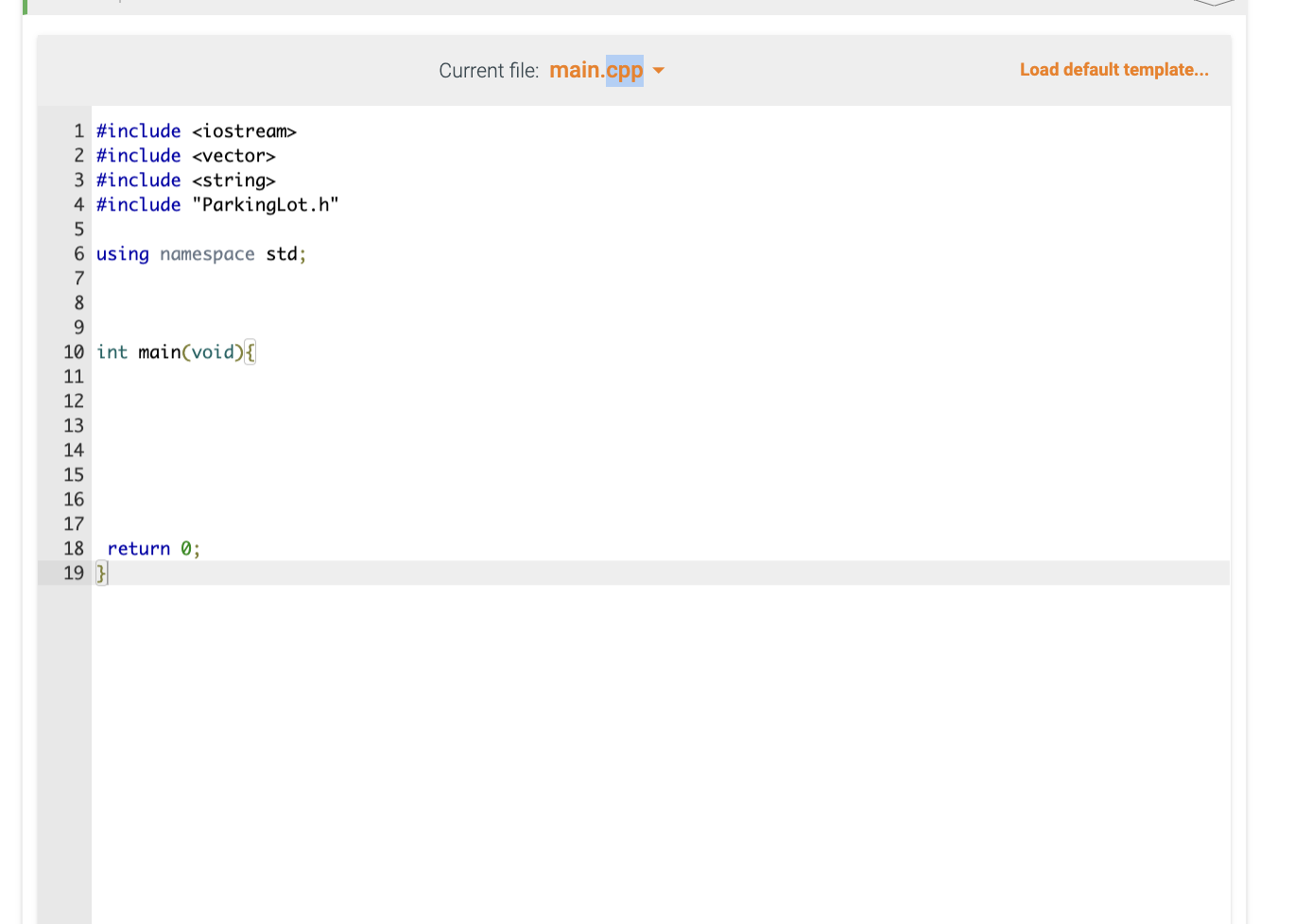Select the main.cpp file name label
Image resolution: width=1312 pixels, height=924 pixels.
click(x=578, y=69)
